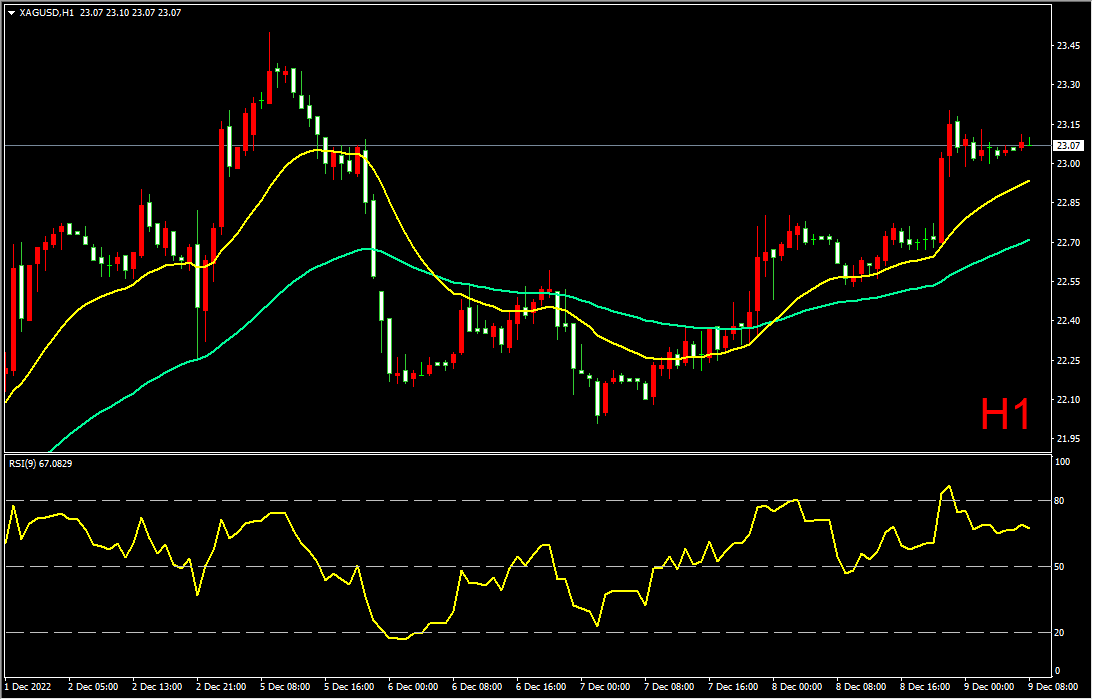Click the RSI scale value 50
This screenshot has width=1093, height=700.
[1061, 567]
